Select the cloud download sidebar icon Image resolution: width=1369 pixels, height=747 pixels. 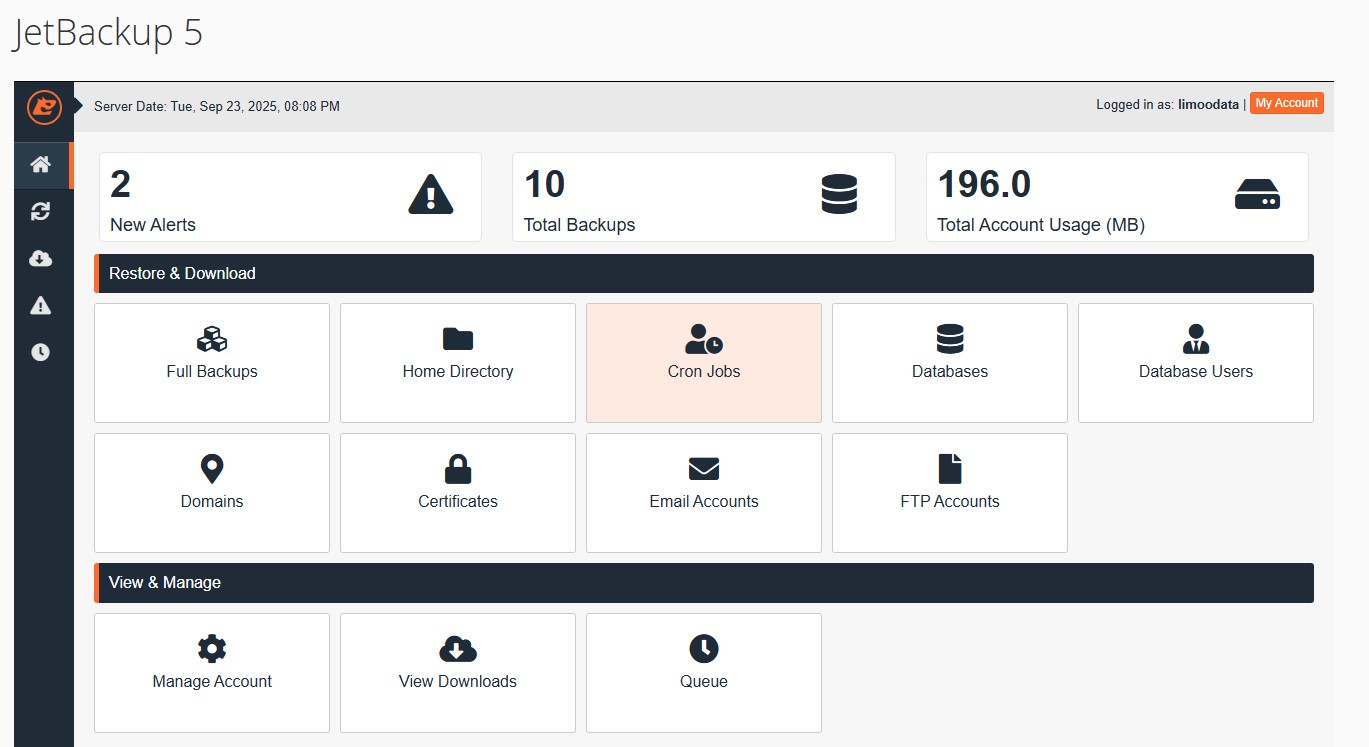[x=41, y=259]
